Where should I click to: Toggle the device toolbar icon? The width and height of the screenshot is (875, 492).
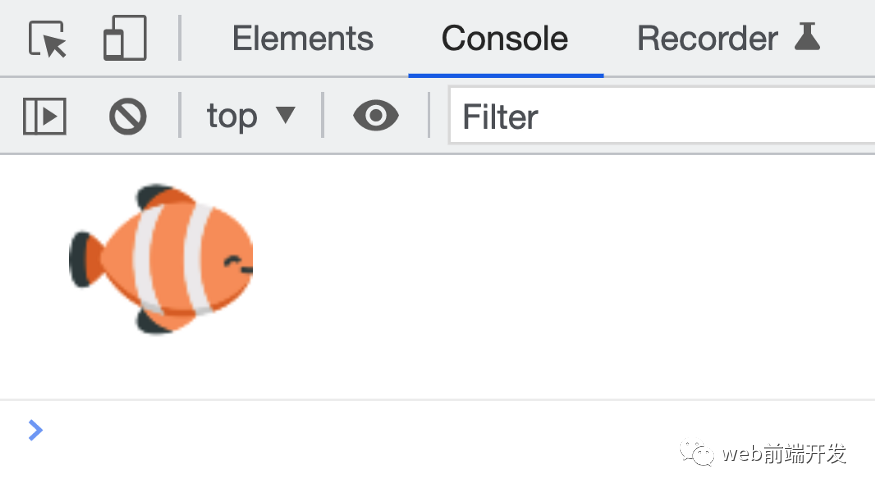point(125,38)
